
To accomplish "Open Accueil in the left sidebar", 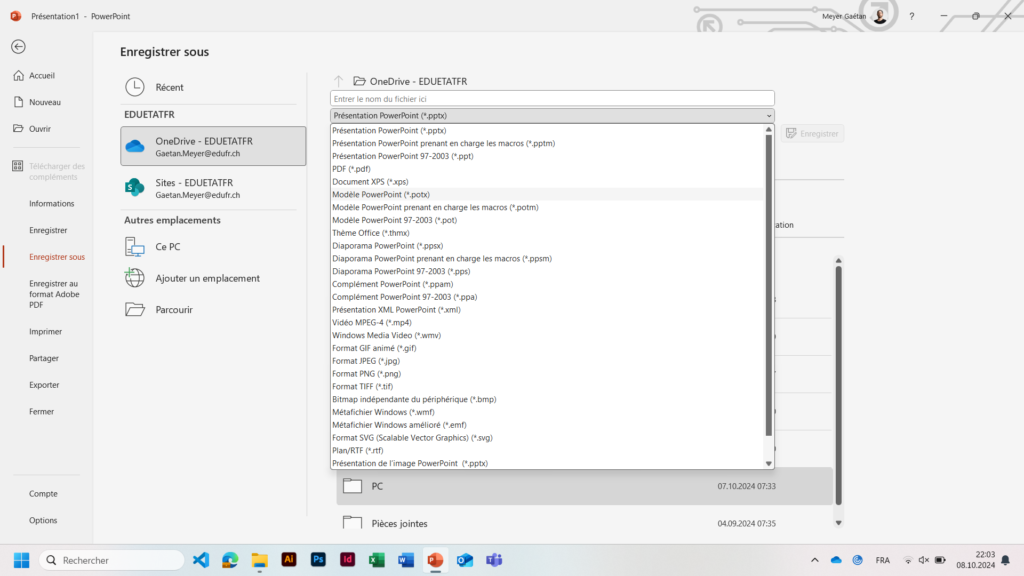I will pyautogui.click(x=42, y=76).
